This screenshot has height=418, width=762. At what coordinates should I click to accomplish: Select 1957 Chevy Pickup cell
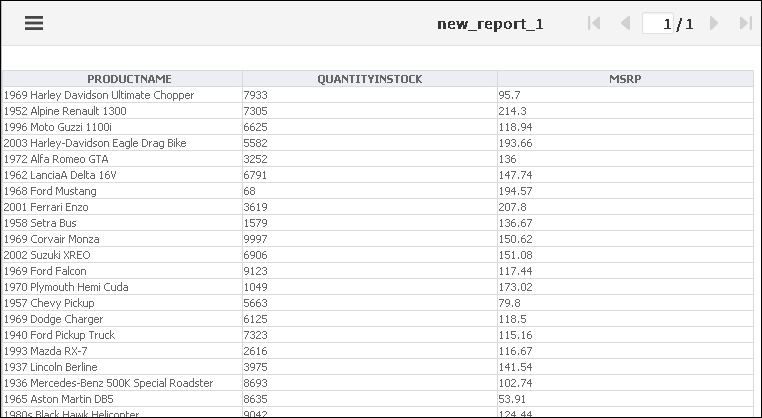122,303
